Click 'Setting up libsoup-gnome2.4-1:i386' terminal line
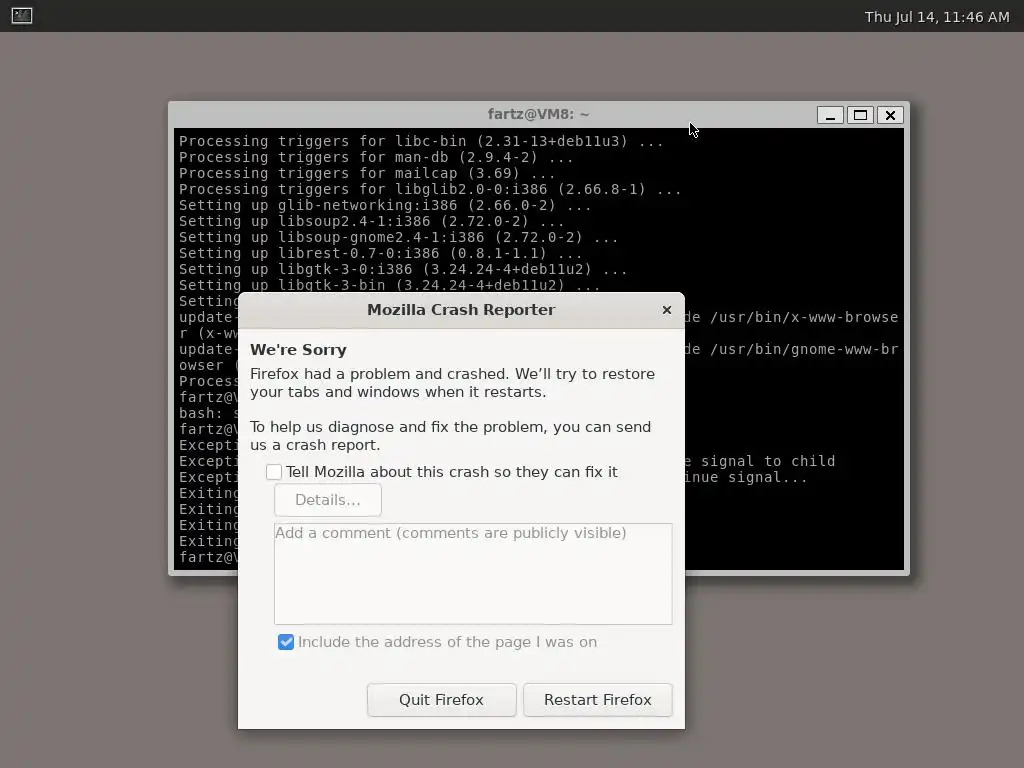 [398, 237]
